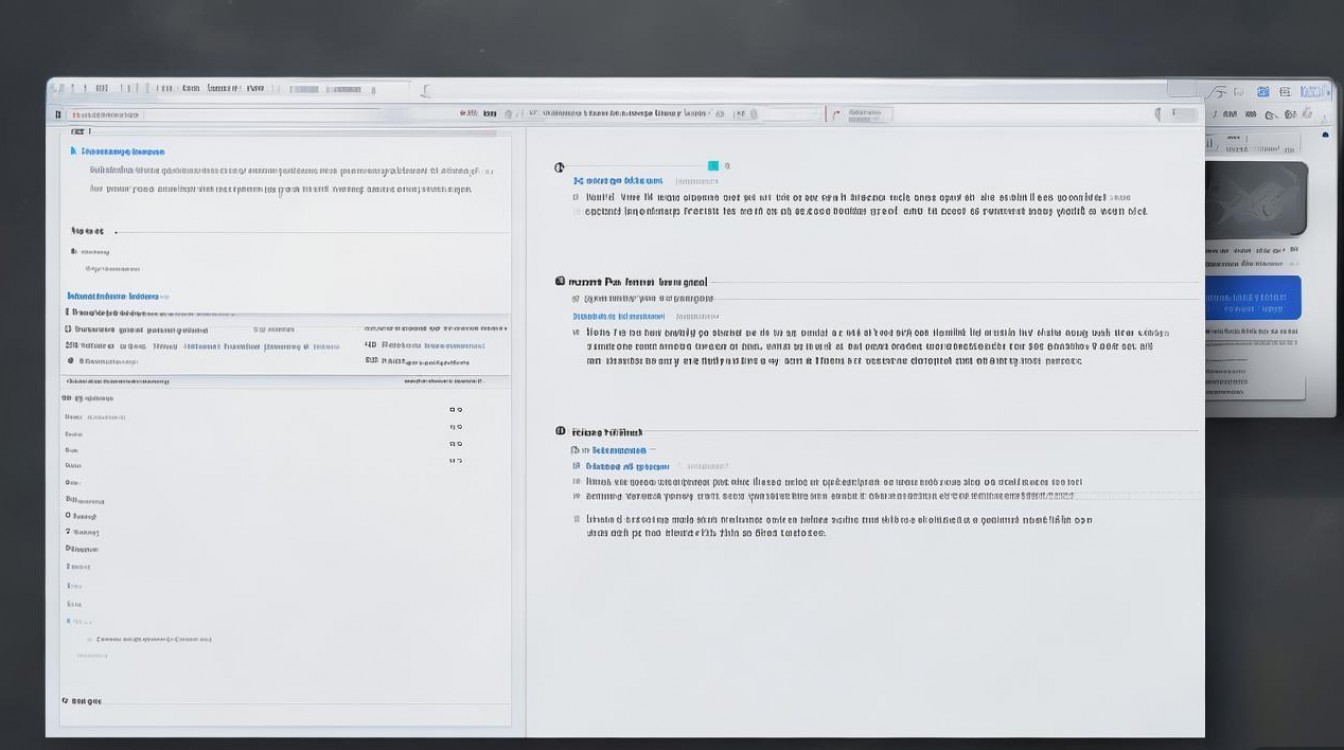Click the blue icon in the background window toolbar
The image size is (1344, 750).
[1263, 92]
